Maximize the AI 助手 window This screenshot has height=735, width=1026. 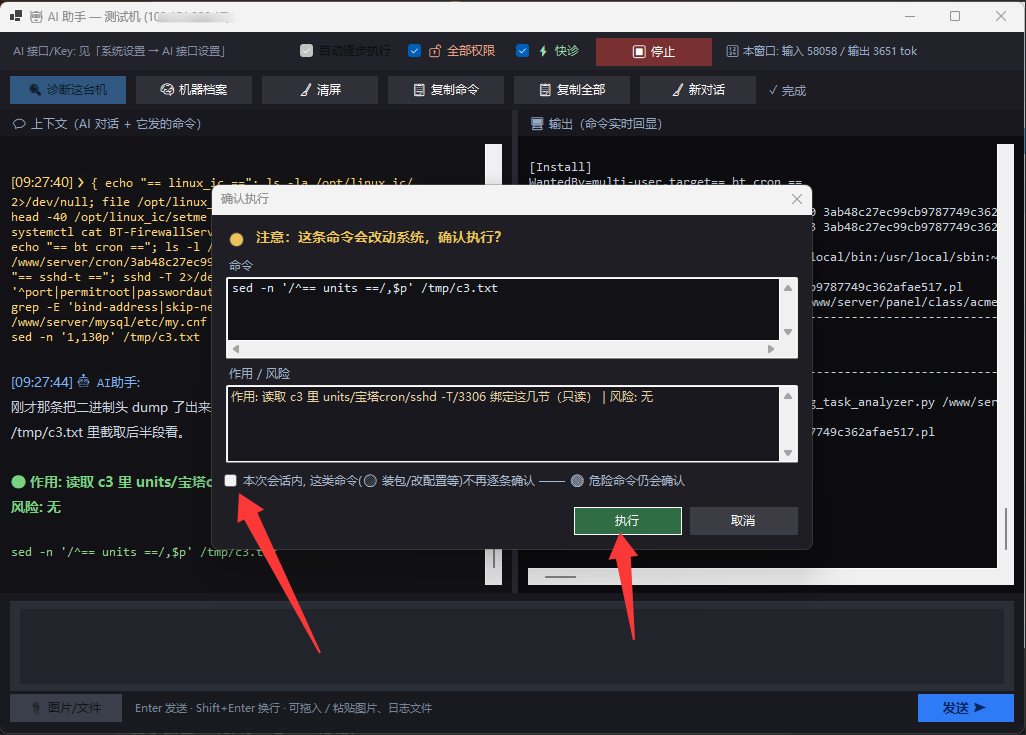pyautogui.click(x=955, y=16)
